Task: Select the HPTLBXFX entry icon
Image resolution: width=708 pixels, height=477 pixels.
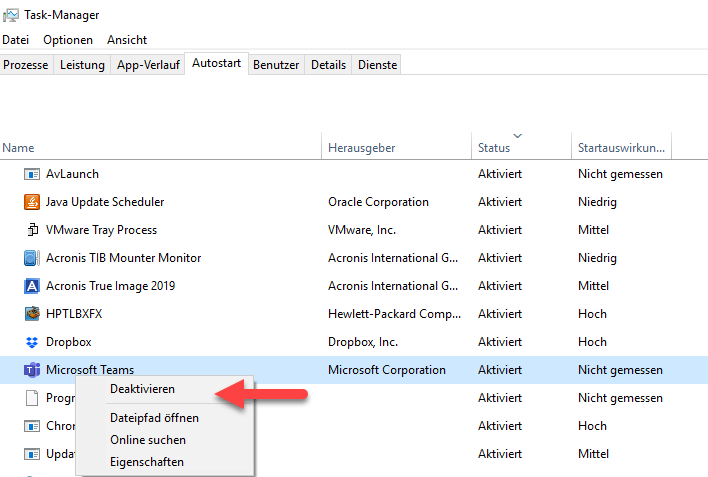Action: coord(31,314)
